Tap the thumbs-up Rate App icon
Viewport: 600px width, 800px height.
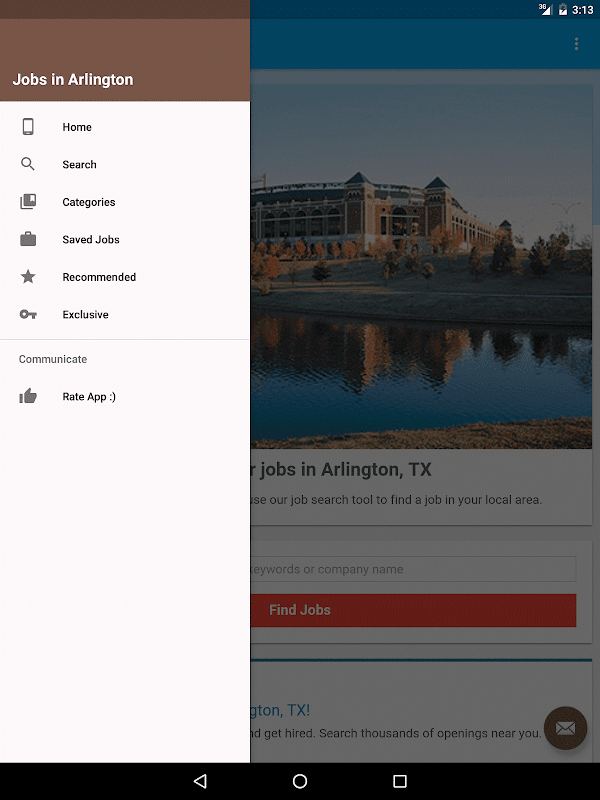tap(28, 396)
